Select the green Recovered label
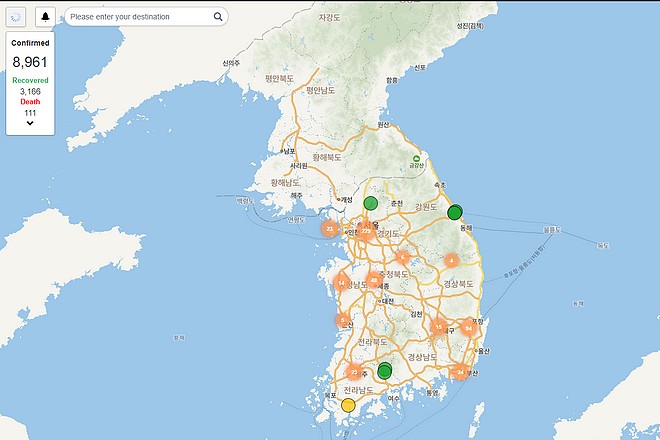Screen dimensions: 660x440 [30, 80]
